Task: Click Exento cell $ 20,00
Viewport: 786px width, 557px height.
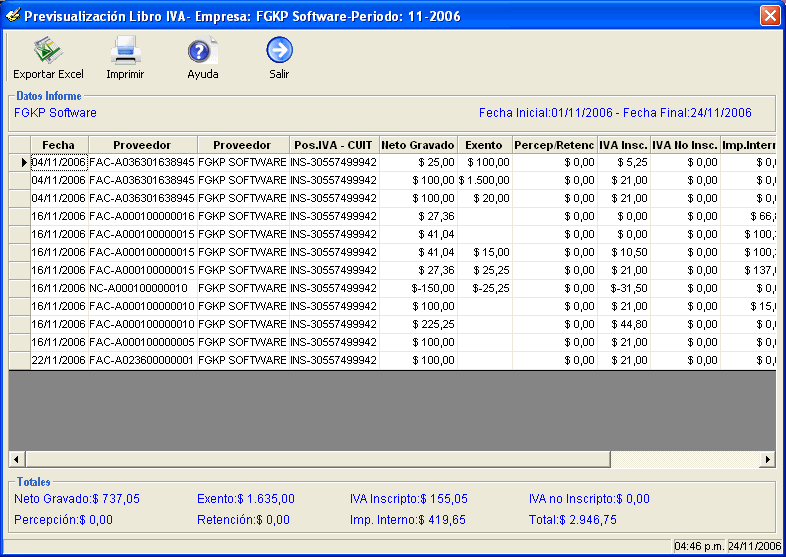Action: (484, 199)
